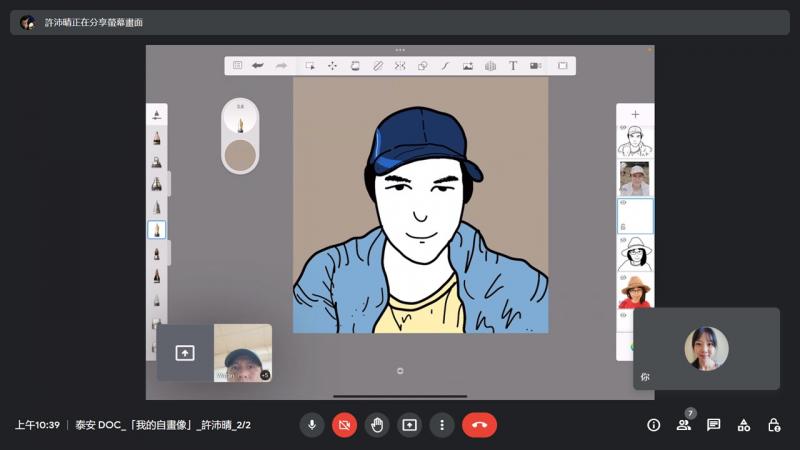Open the Activities shapes icon
This screenshot has width=800, height=450.
(743, 424)
